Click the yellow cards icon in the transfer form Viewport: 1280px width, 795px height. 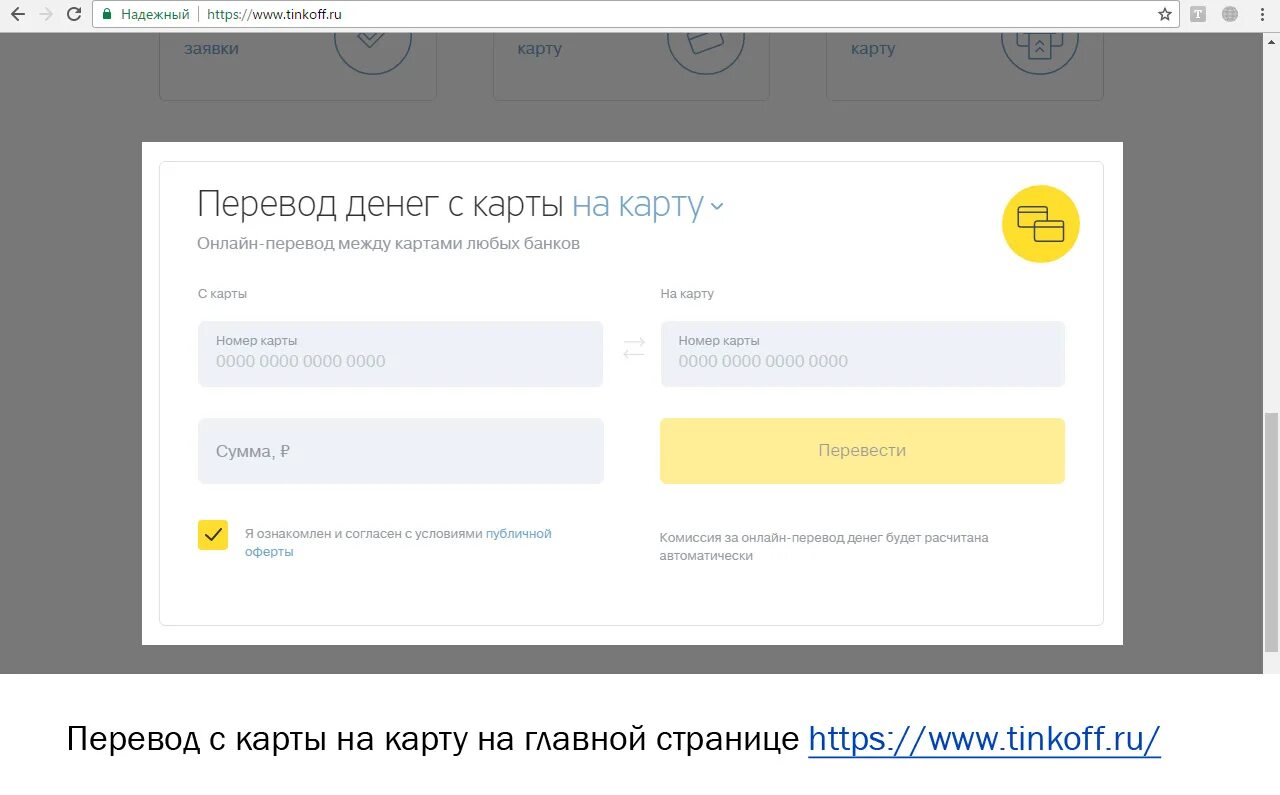pyautogui.click(x=1040, y=224)
